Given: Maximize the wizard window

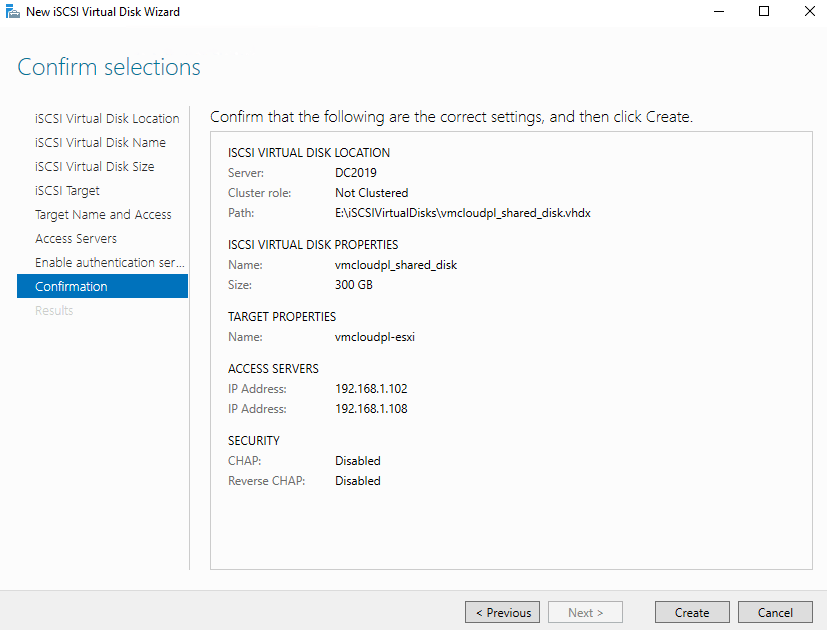Looking at the screenshot, I should pos(764,12).
